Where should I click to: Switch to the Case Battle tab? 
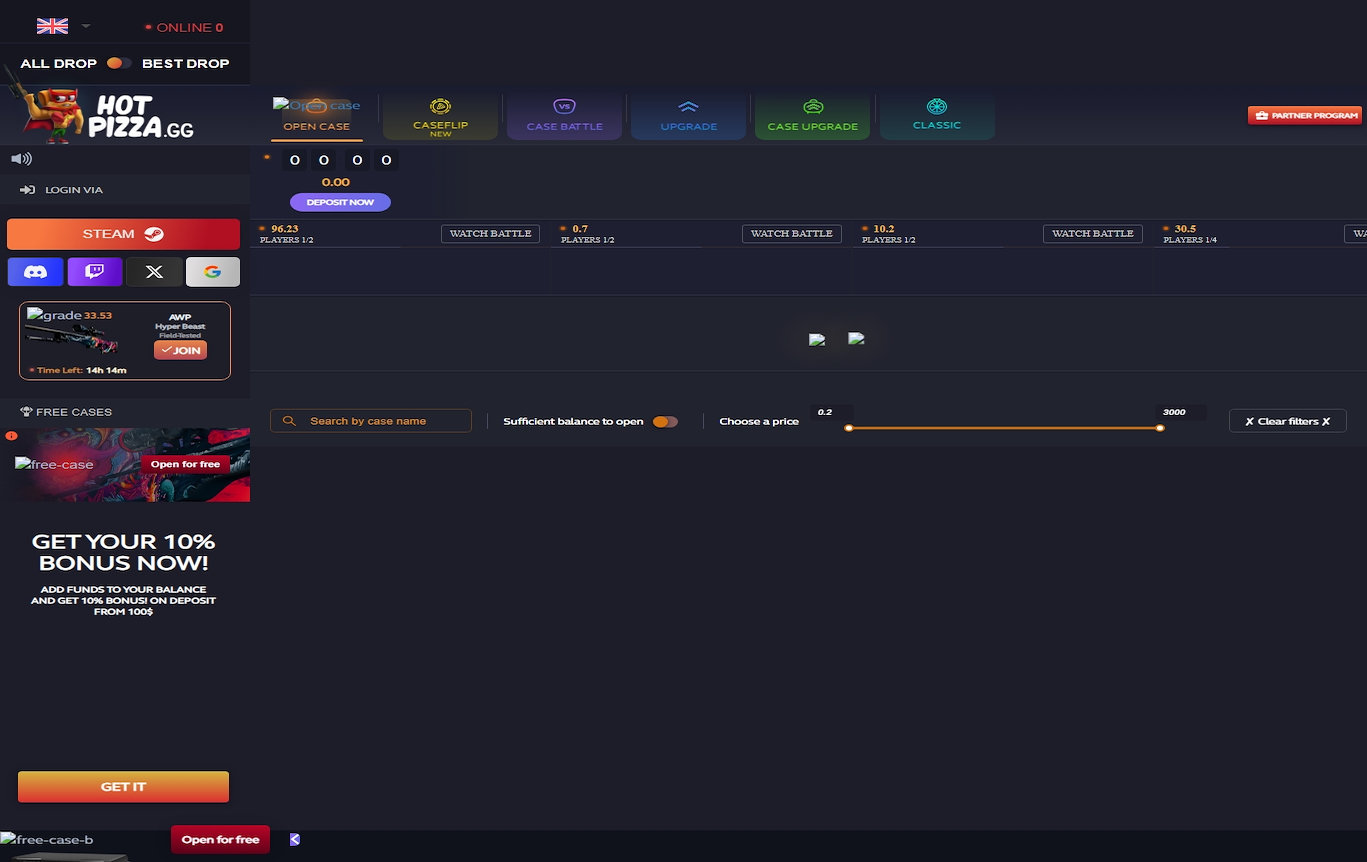[x=564, y=117]
